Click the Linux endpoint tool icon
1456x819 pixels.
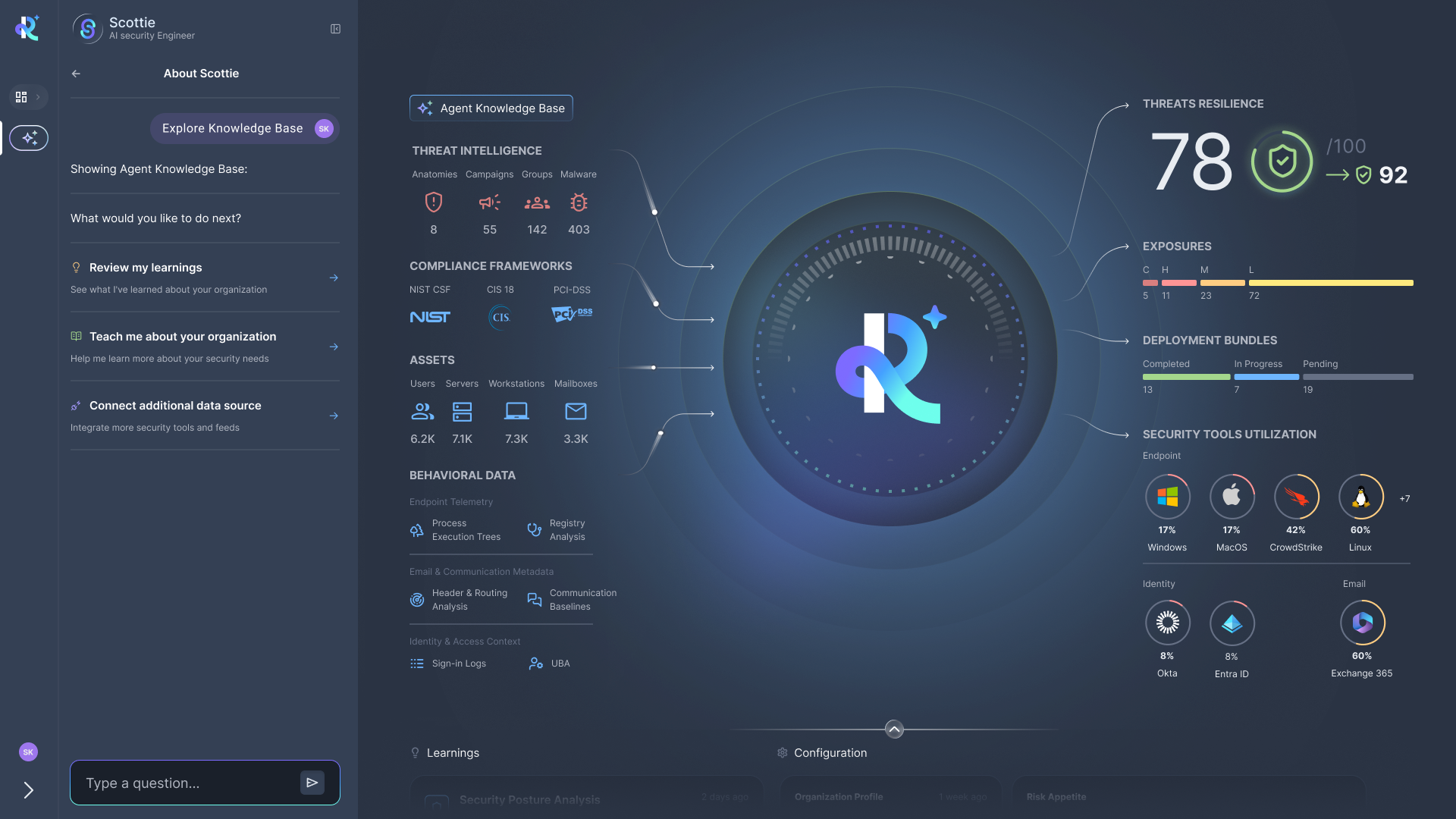[x=1360, y=497]
